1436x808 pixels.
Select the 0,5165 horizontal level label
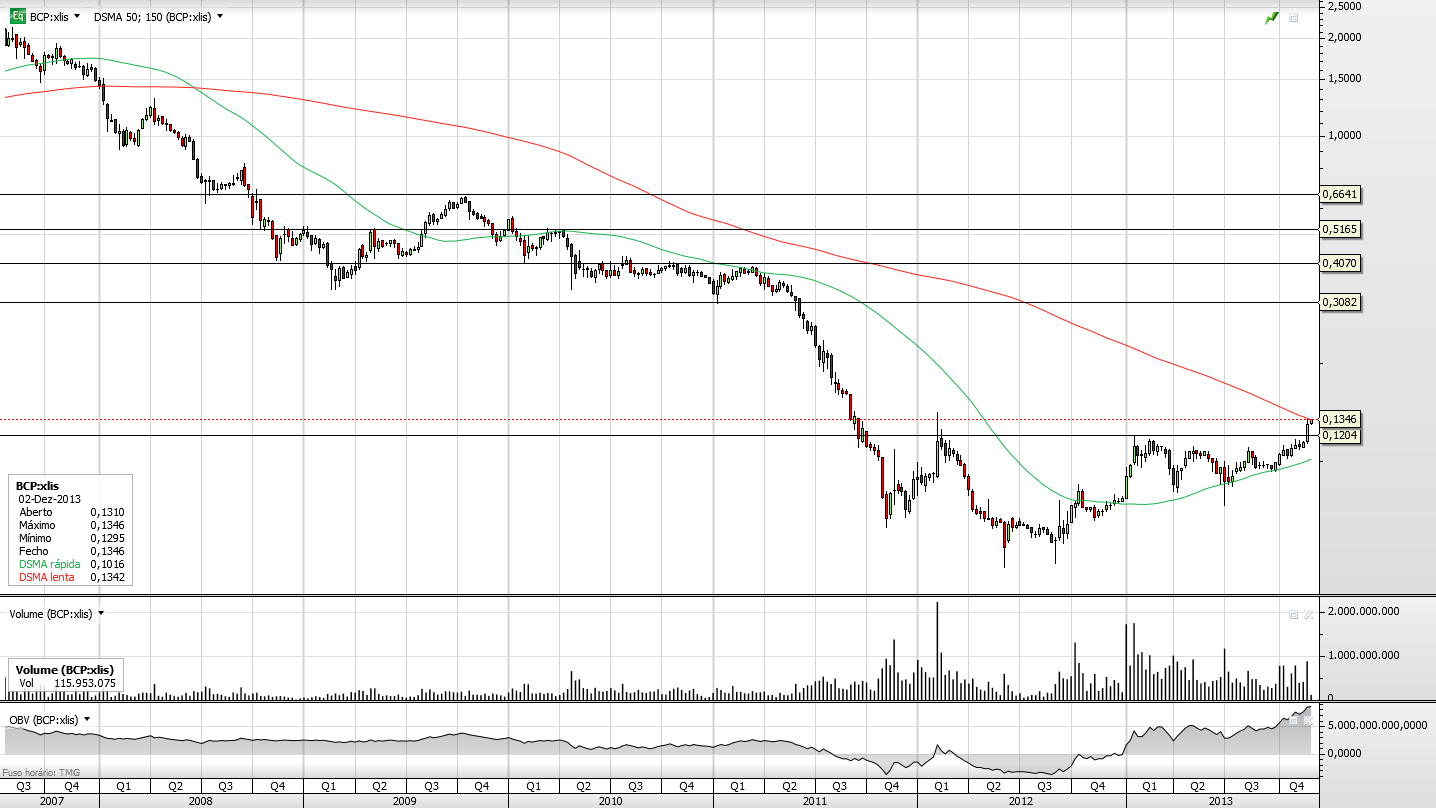1340,229
